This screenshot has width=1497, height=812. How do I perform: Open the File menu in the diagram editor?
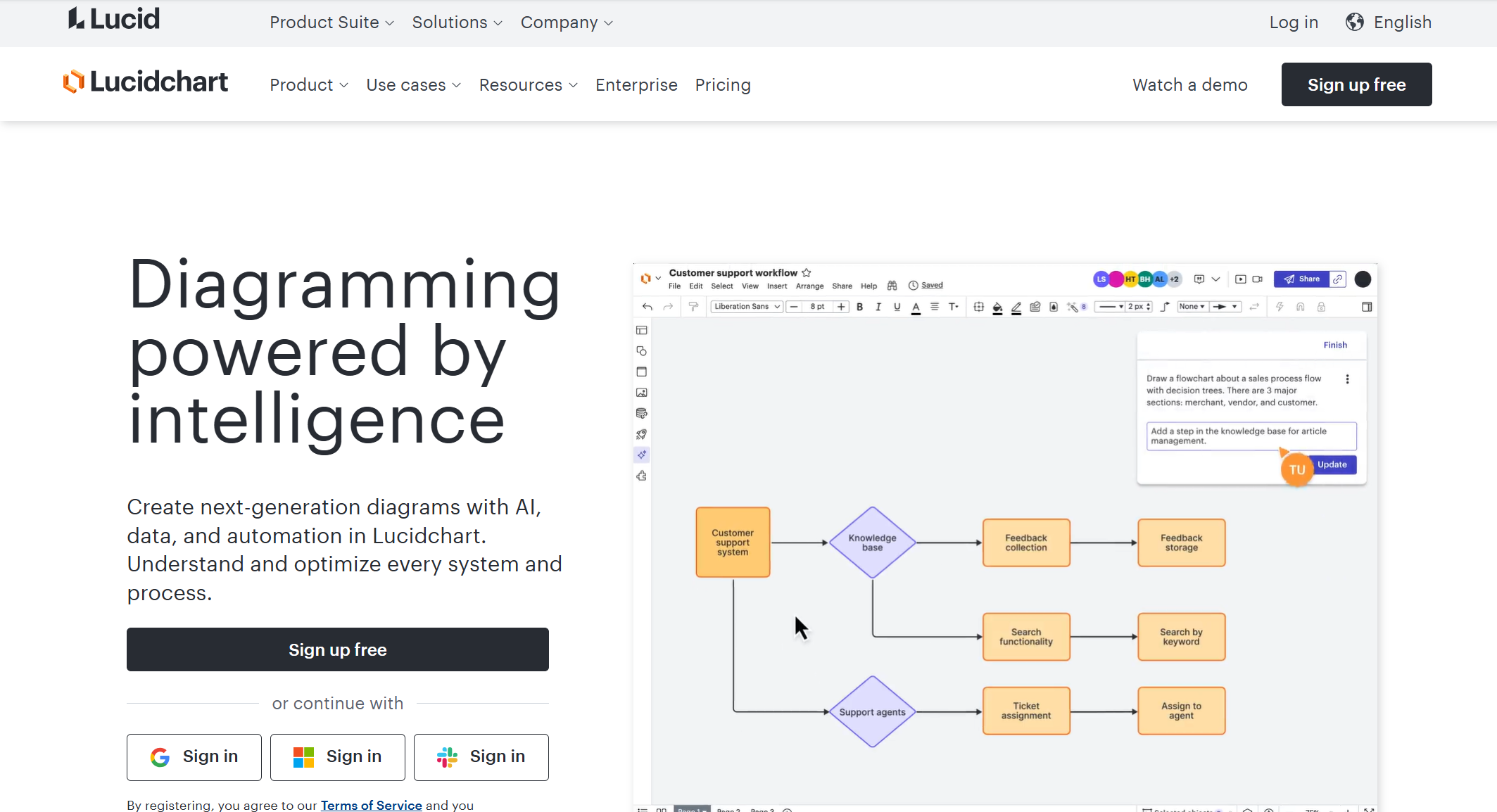pos(674,286)
